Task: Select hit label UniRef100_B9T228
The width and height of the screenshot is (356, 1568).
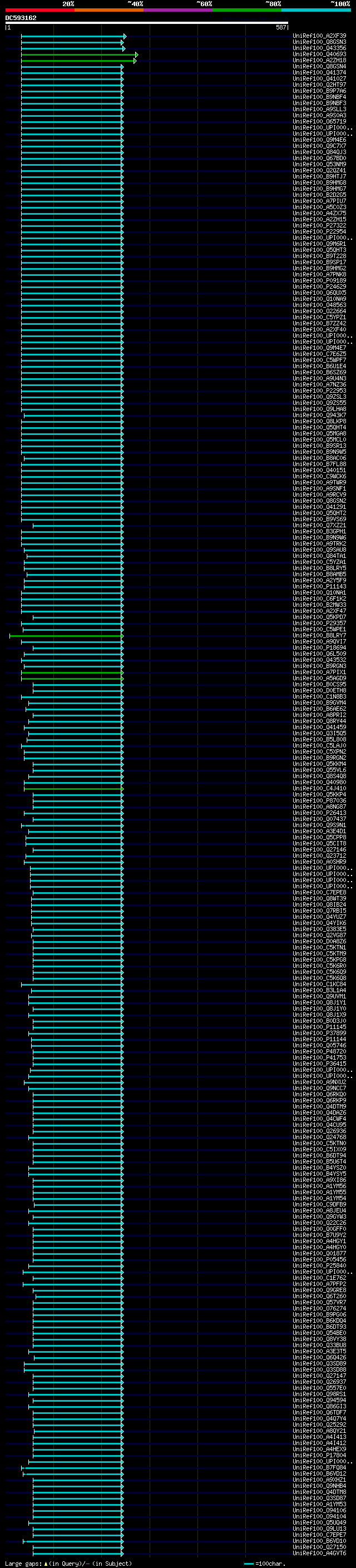Action: click(319, 256)
